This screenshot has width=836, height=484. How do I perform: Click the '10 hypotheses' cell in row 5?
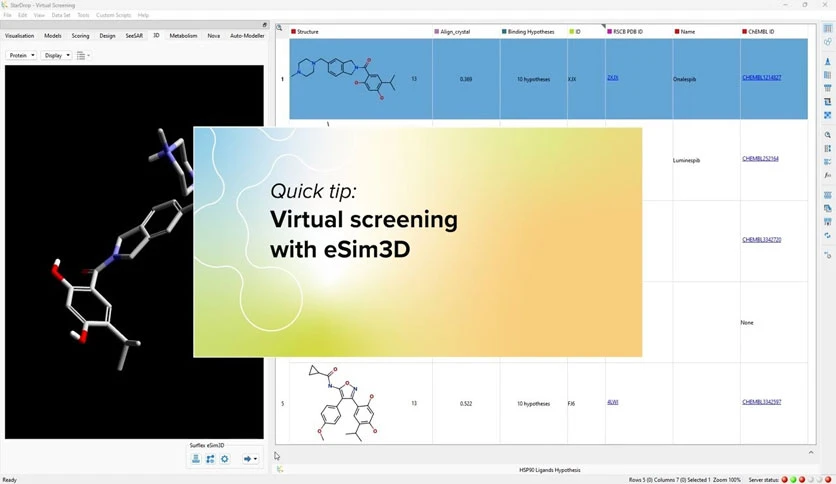pyautogui.click(x=533, y=404)
